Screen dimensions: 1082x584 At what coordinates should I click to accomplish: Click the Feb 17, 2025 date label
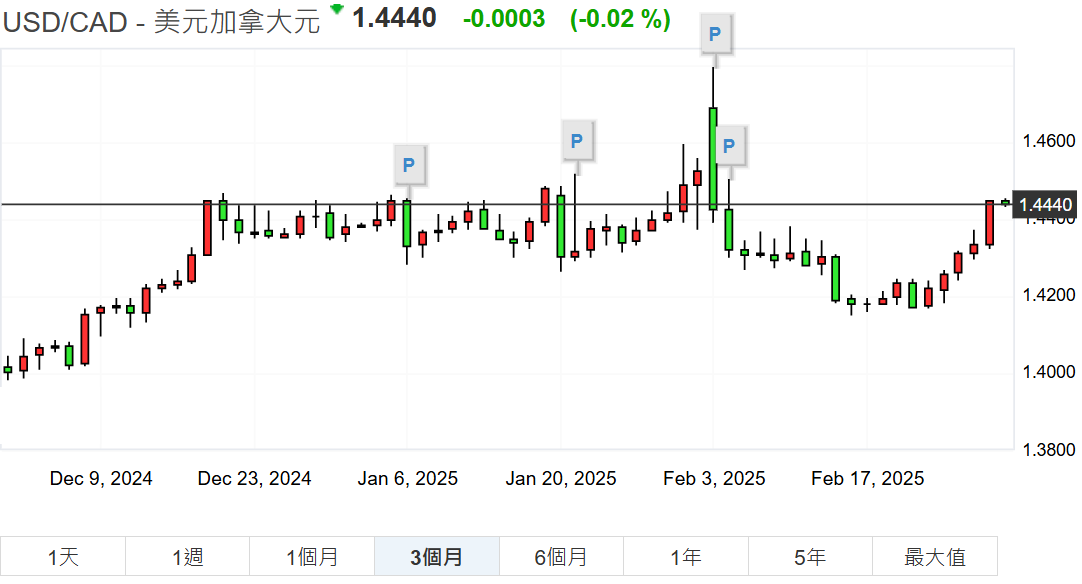pos(867,478)
